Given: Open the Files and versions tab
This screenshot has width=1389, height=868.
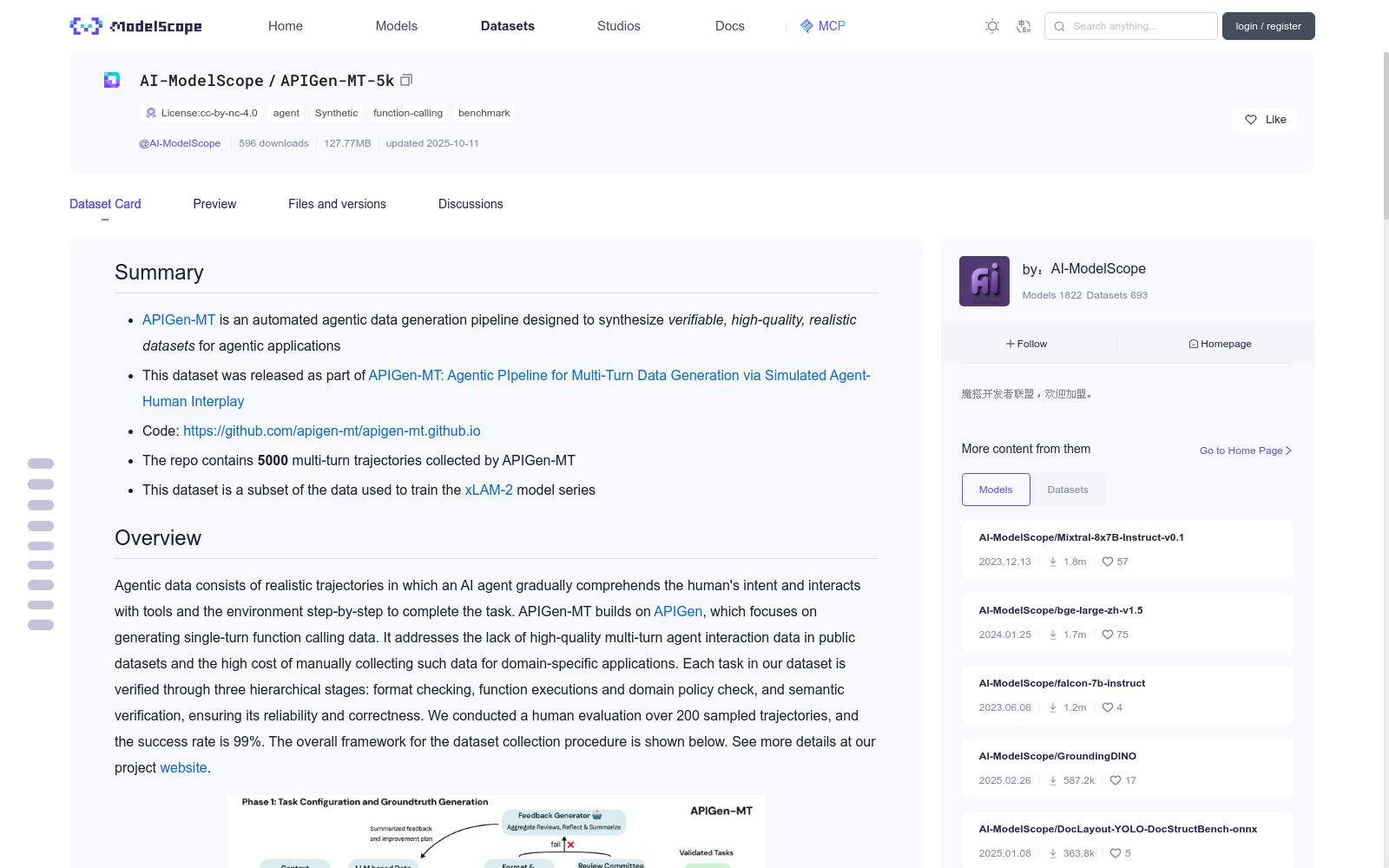Looking at the screenshot, I should point(337,204).
